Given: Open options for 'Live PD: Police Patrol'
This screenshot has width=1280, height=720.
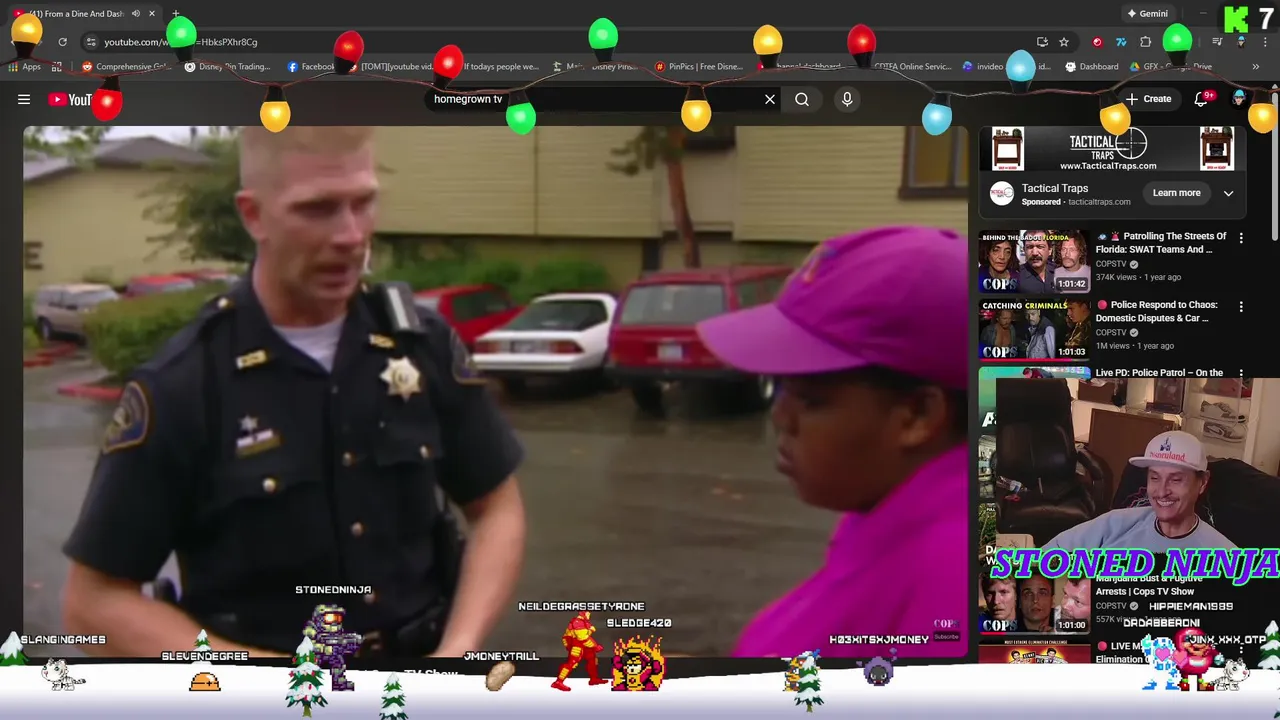Looking at the screenshot, I should click(x=1241, y=374).
